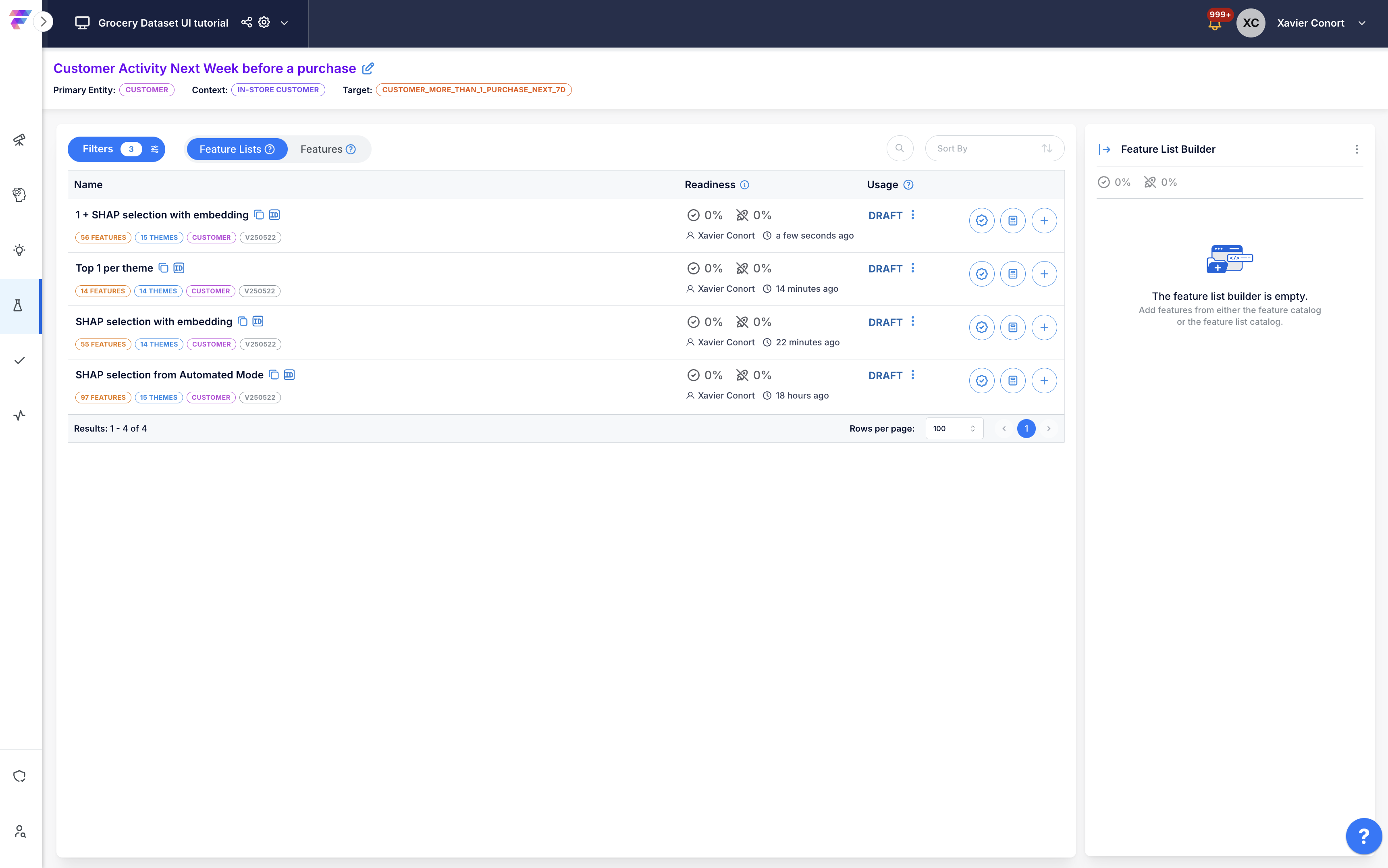Open the flask icon in the left sidebar

point(19,305)
